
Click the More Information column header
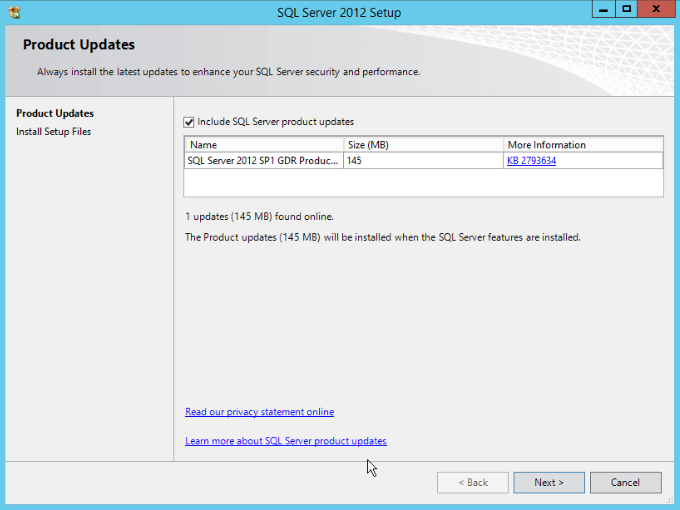[x=582, y=145]
